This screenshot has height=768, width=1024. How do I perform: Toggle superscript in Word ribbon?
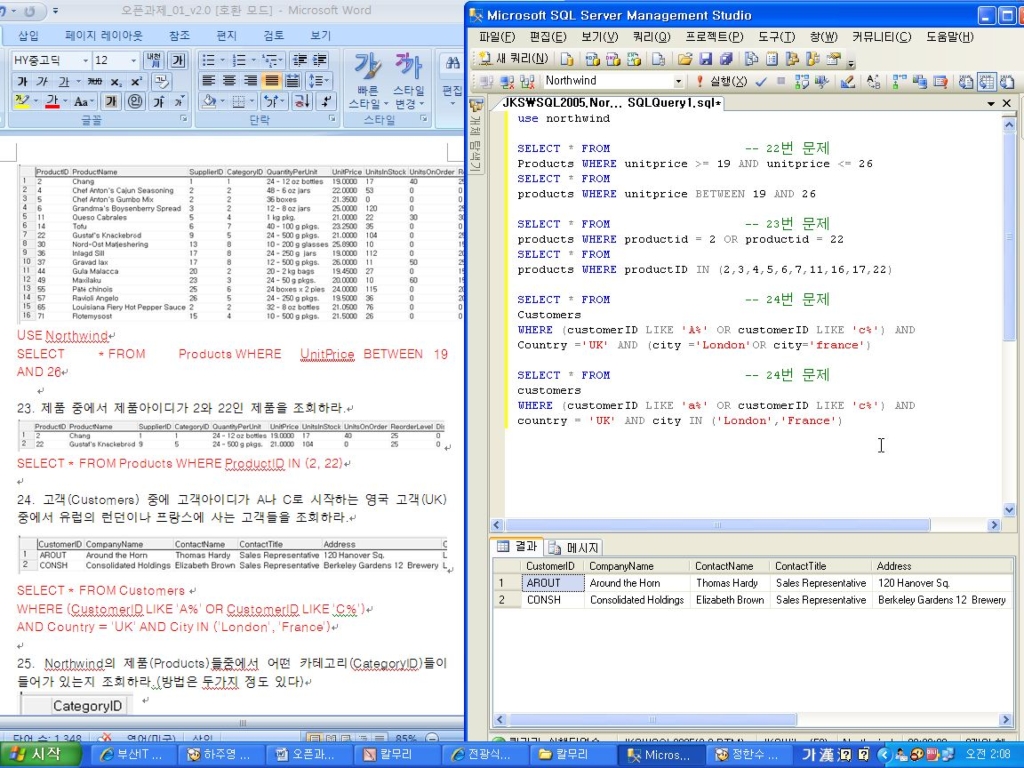click(x=136, y=82)
